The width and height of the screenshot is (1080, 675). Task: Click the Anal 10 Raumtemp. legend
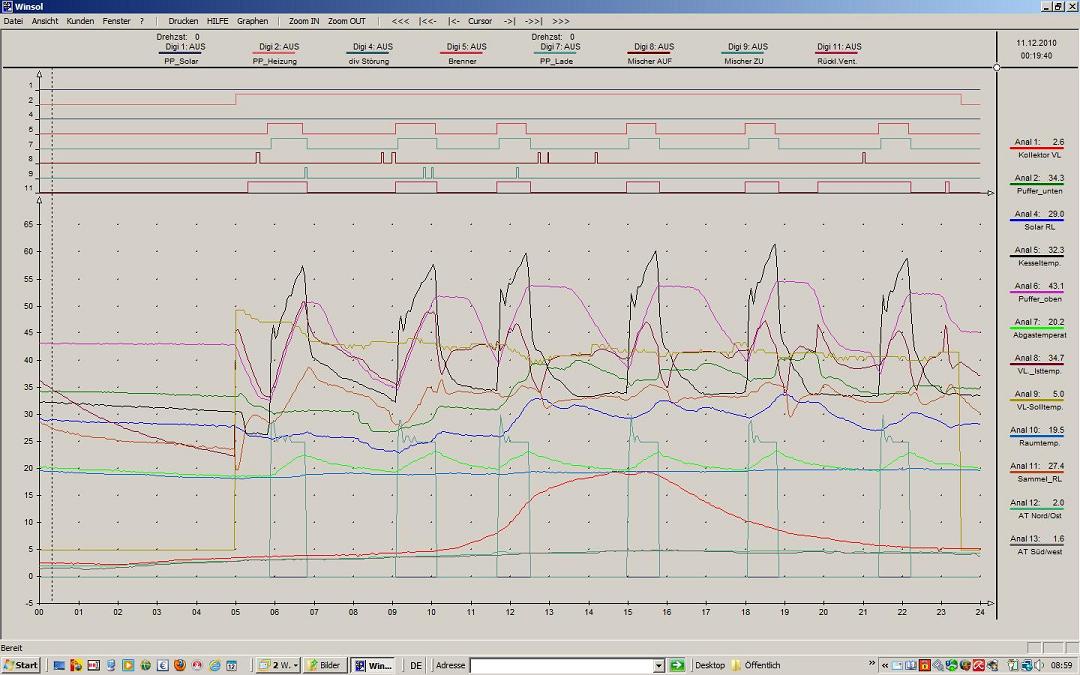tap(1038, 436)
